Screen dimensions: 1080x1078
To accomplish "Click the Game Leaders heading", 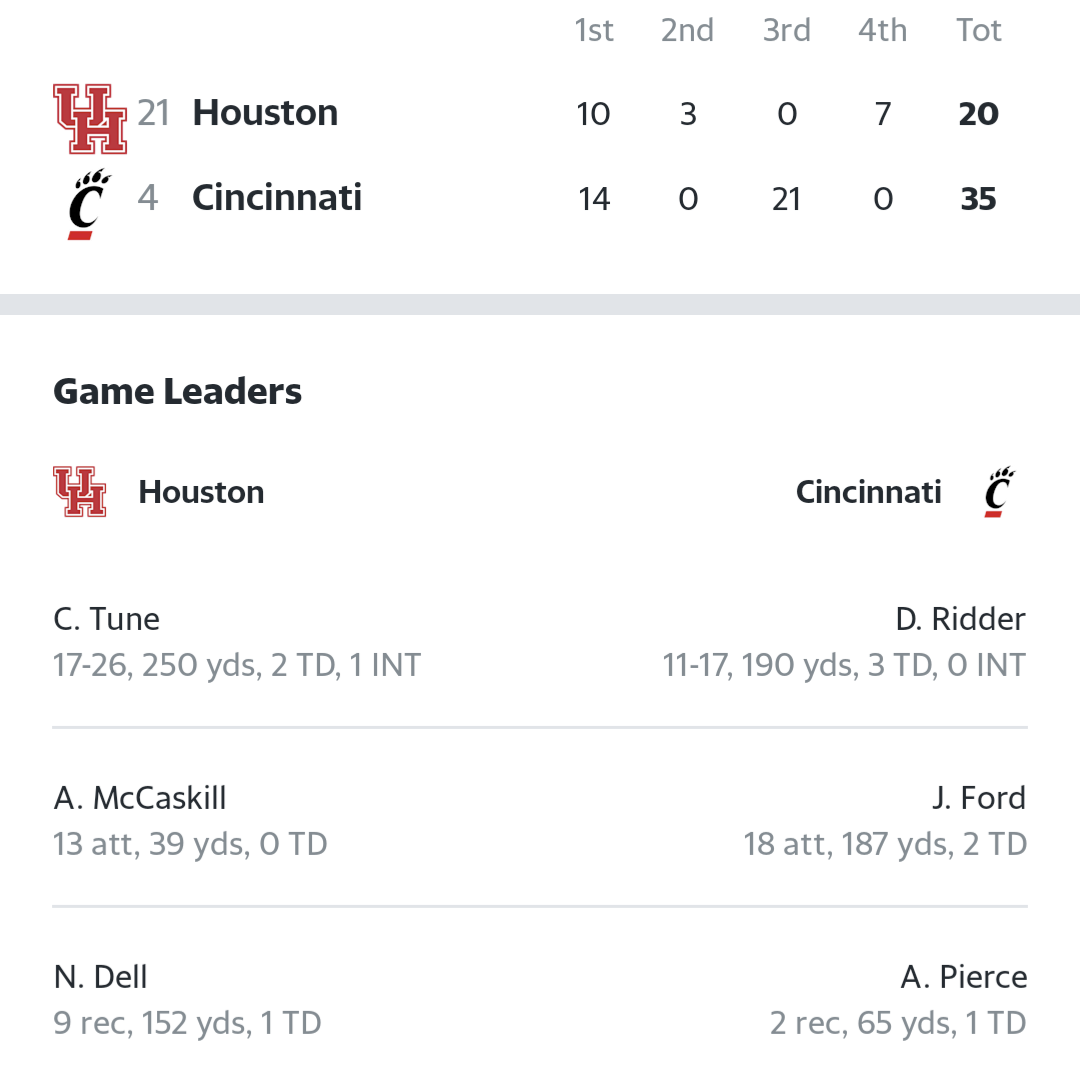I will coord(178,391).
